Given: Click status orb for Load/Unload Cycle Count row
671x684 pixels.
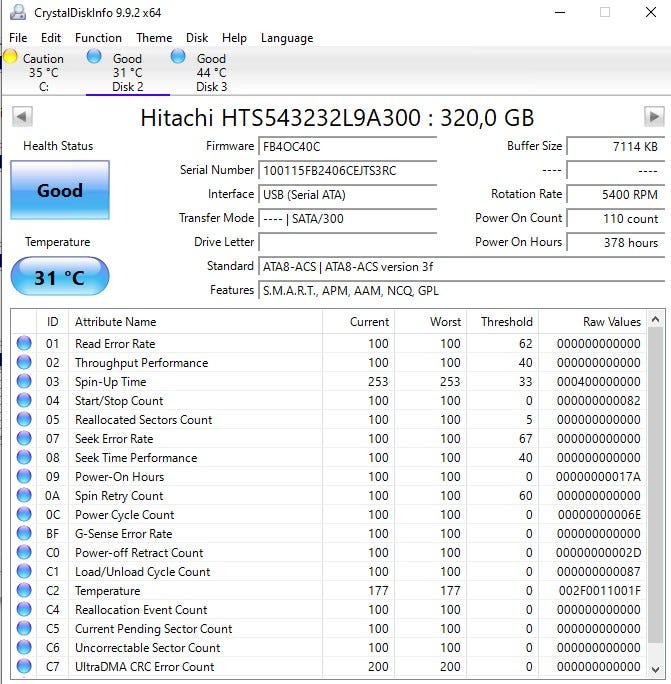Looking at the screenshot, I should click(x=24, y=571).
